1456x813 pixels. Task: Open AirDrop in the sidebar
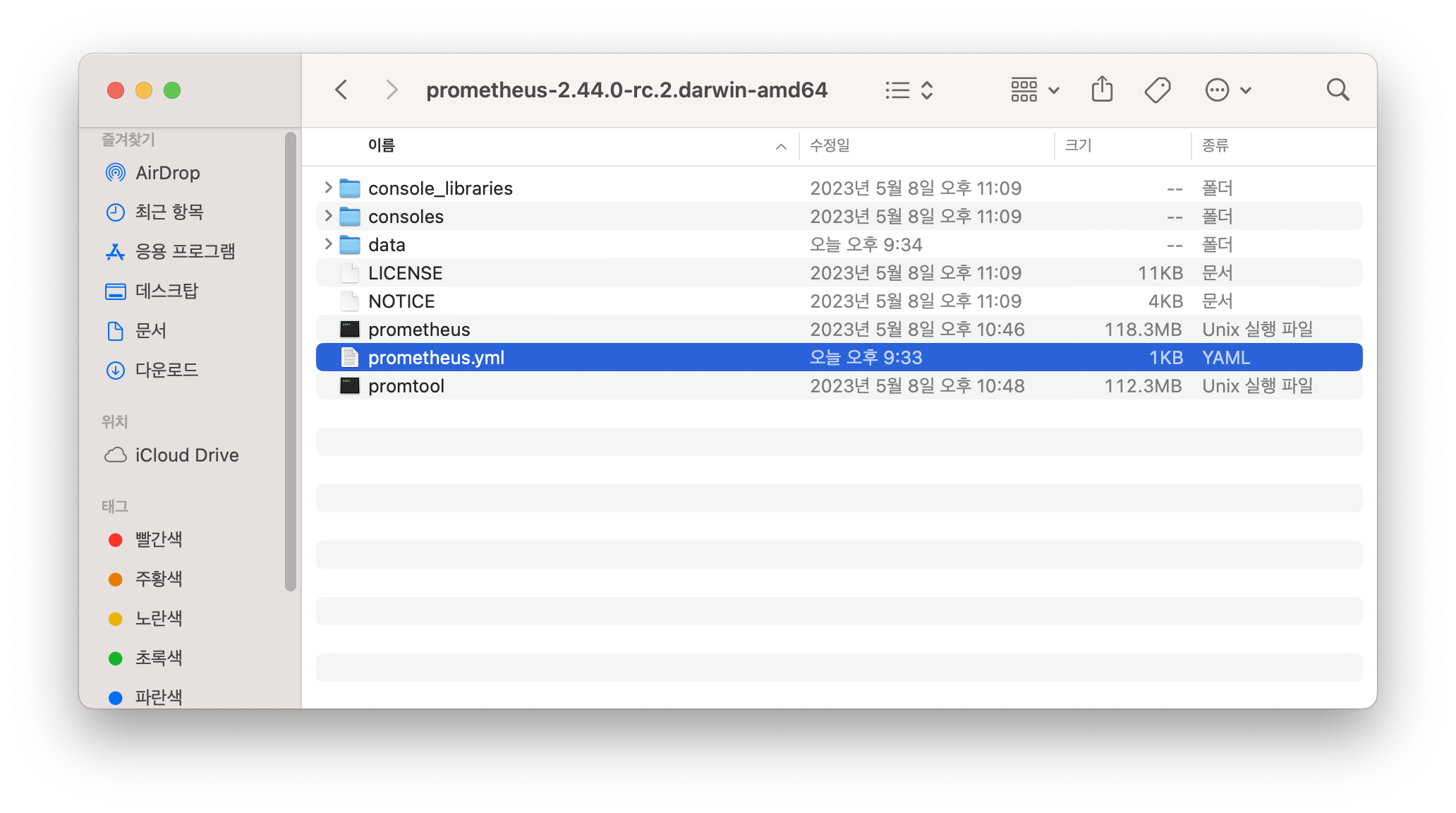(x=167, y=173)
